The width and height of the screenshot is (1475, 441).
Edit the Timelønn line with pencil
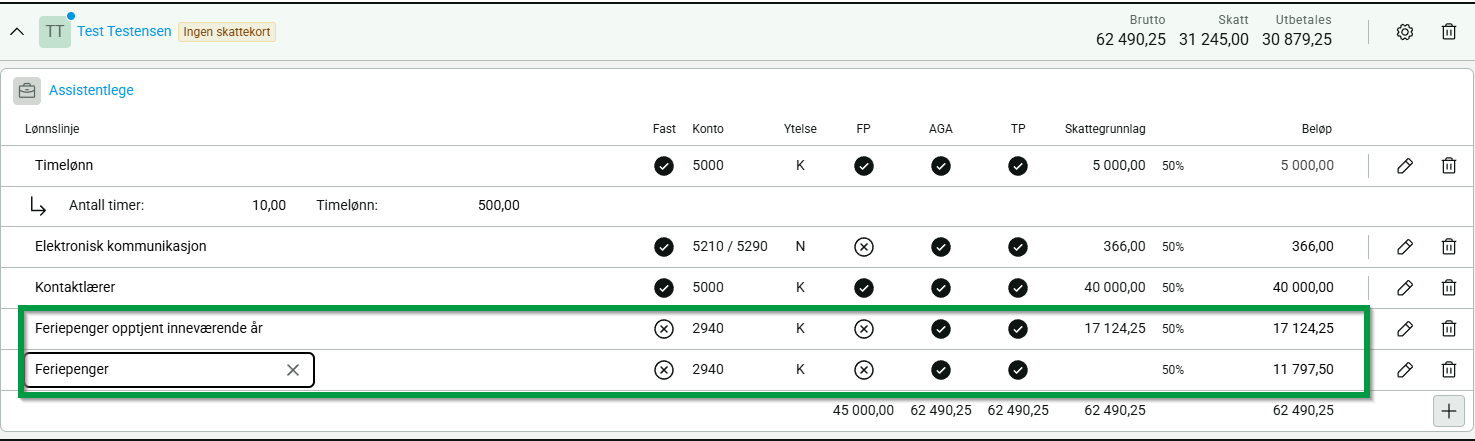point(1404,166)
